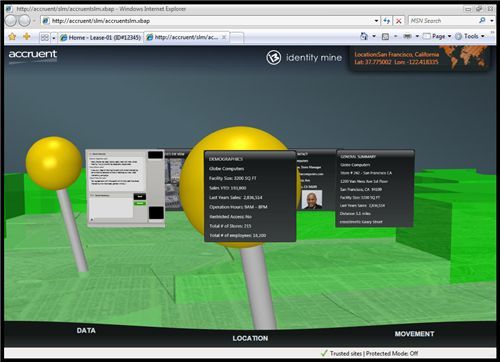The height and width of the screenshot is (362, 500).
Task: Open Favorites Center star icon
Action: point(12,37)
